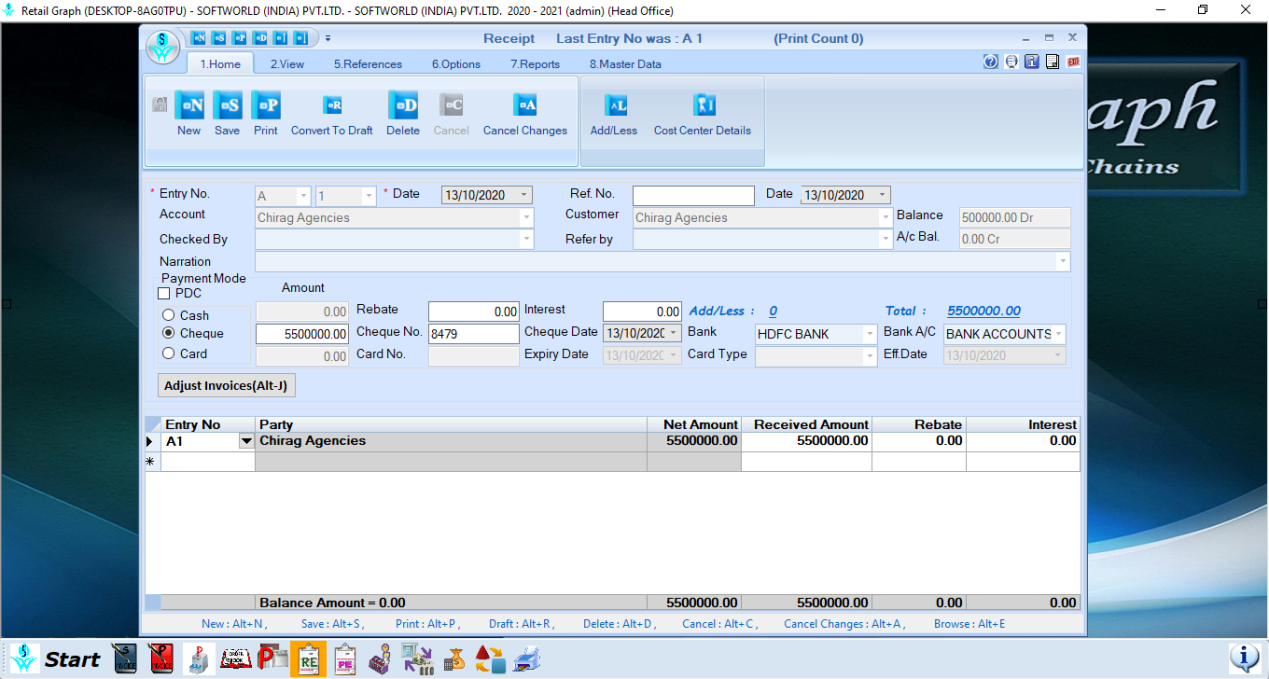The width and height of the screenshot is (1269, 679).
Task: Expand the A1 entry dropdown in grid
Action: pyautogui.click(x=246, y=441)
